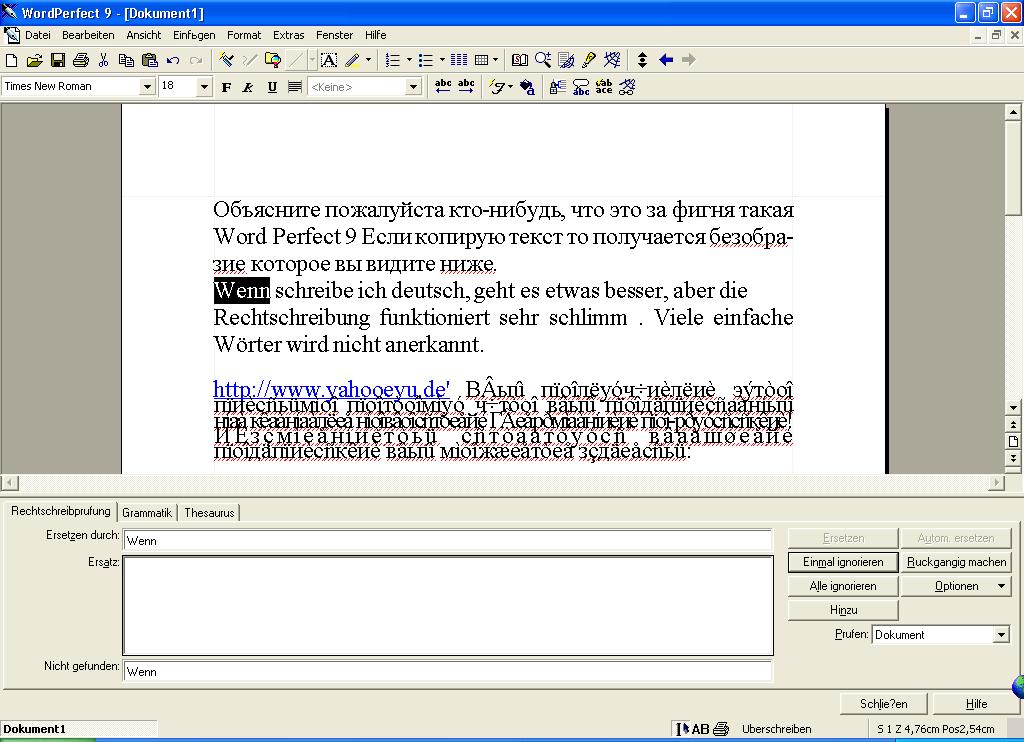
Task: Click the next page button below scrollbar
Action: 1013,458
